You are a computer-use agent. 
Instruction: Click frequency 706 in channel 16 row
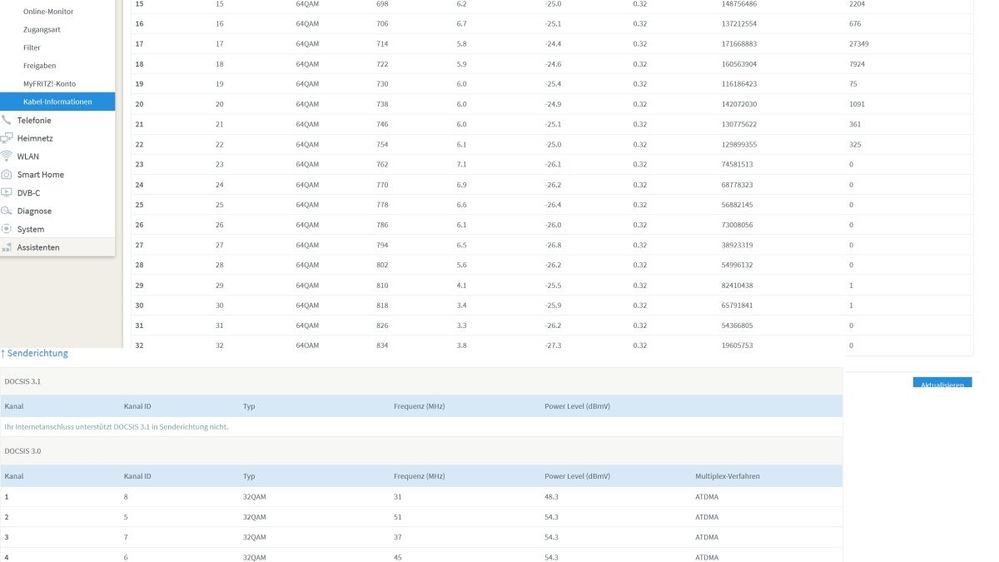tap(382, 24)
